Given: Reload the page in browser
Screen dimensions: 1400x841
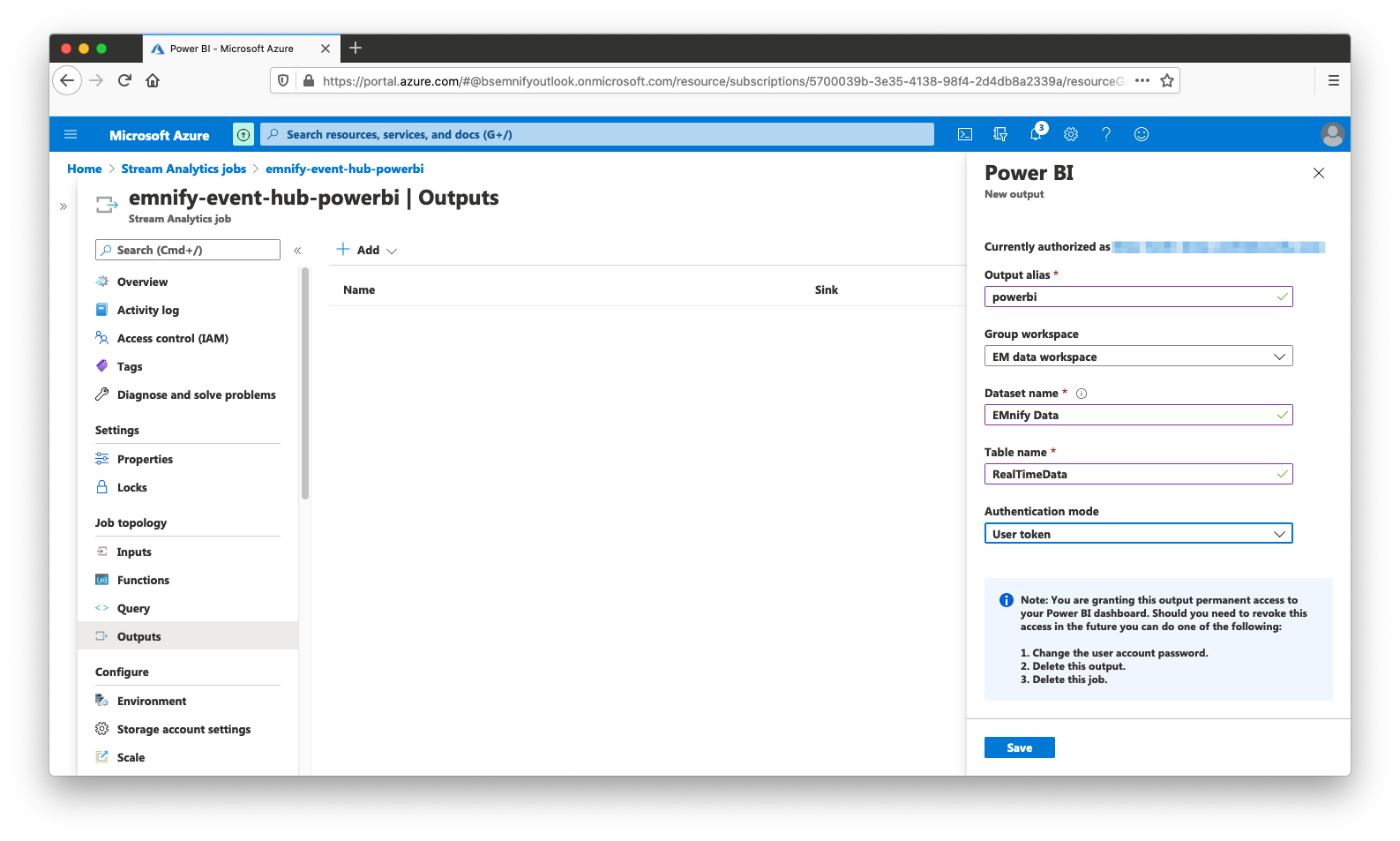Looking at the screenshot, I should pos(124,80).
